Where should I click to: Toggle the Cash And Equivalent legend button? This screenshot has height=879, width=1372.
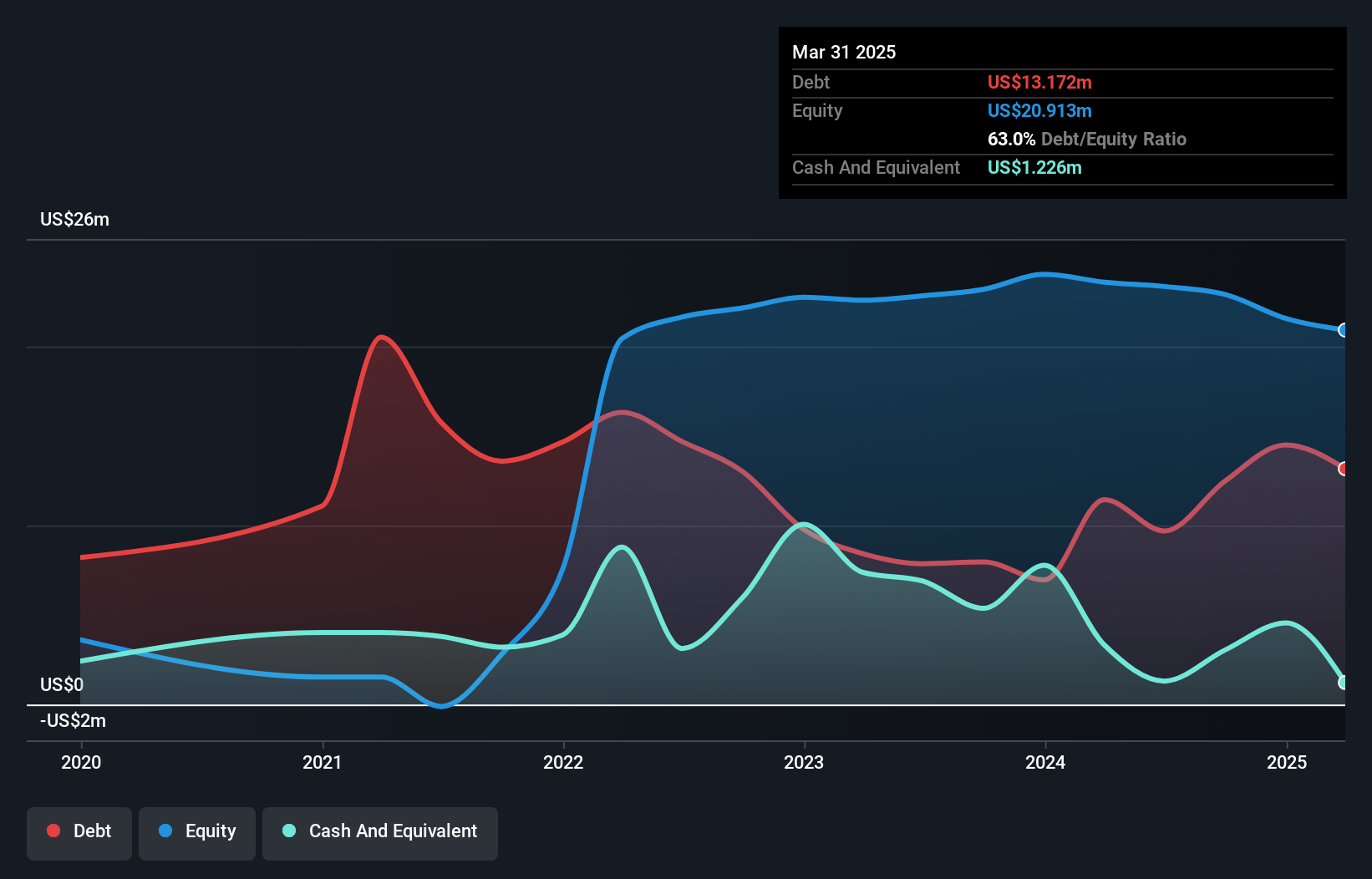click(x=380, y=833)
